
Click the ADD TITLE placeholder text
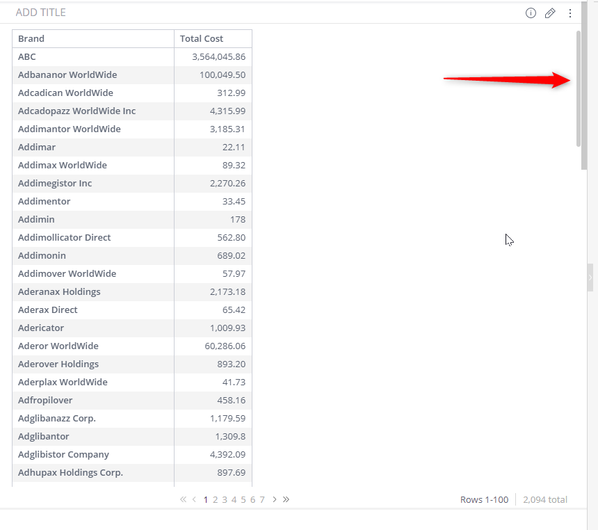[x=40, y=13]
